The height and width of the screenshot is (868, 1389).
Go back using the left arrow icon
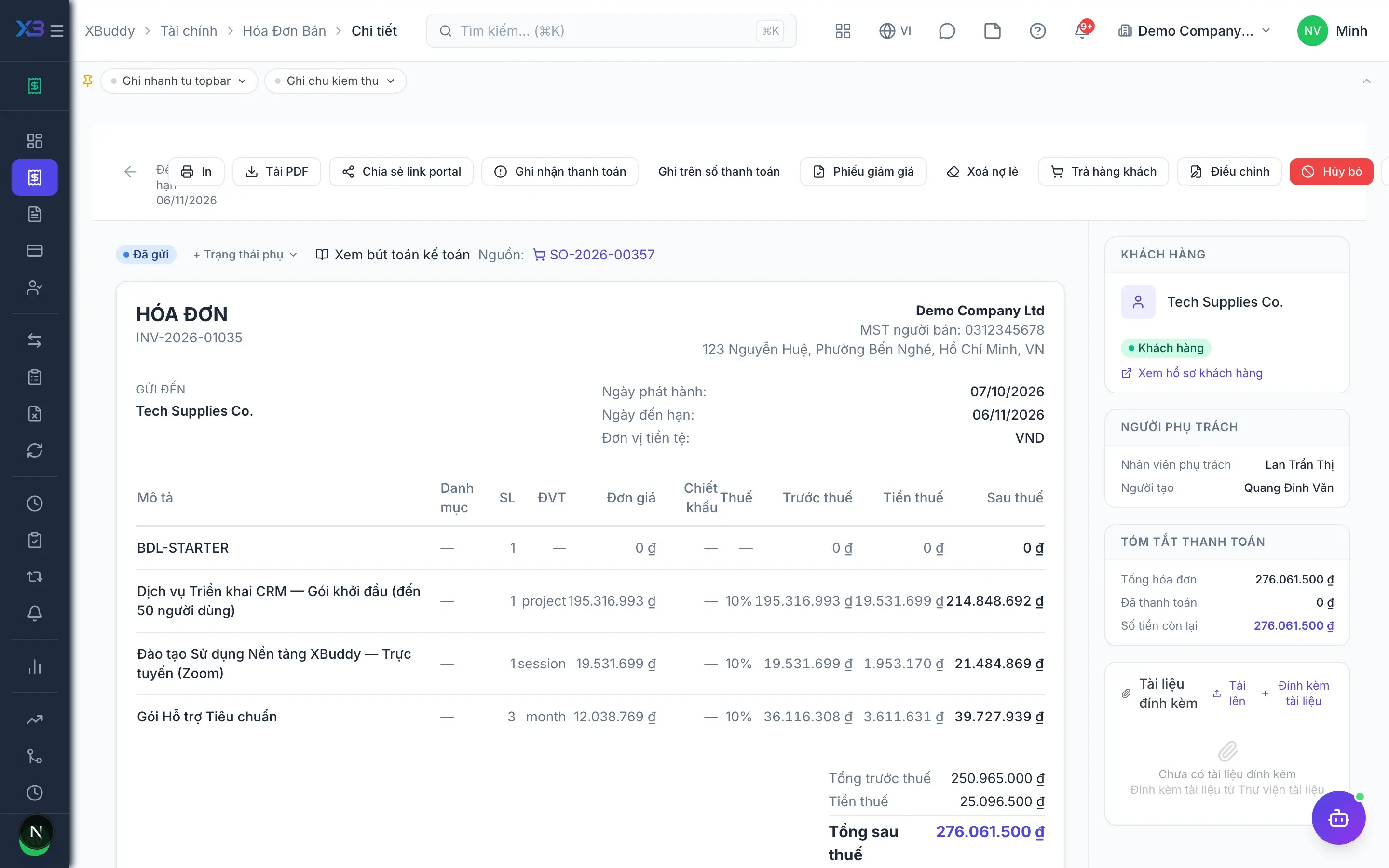(130, 171)
